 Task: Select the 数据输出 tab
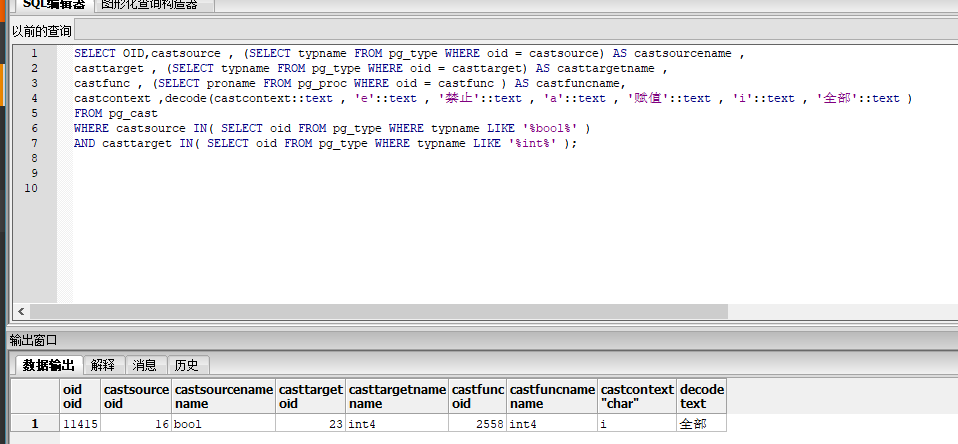(x=48, y=365)
